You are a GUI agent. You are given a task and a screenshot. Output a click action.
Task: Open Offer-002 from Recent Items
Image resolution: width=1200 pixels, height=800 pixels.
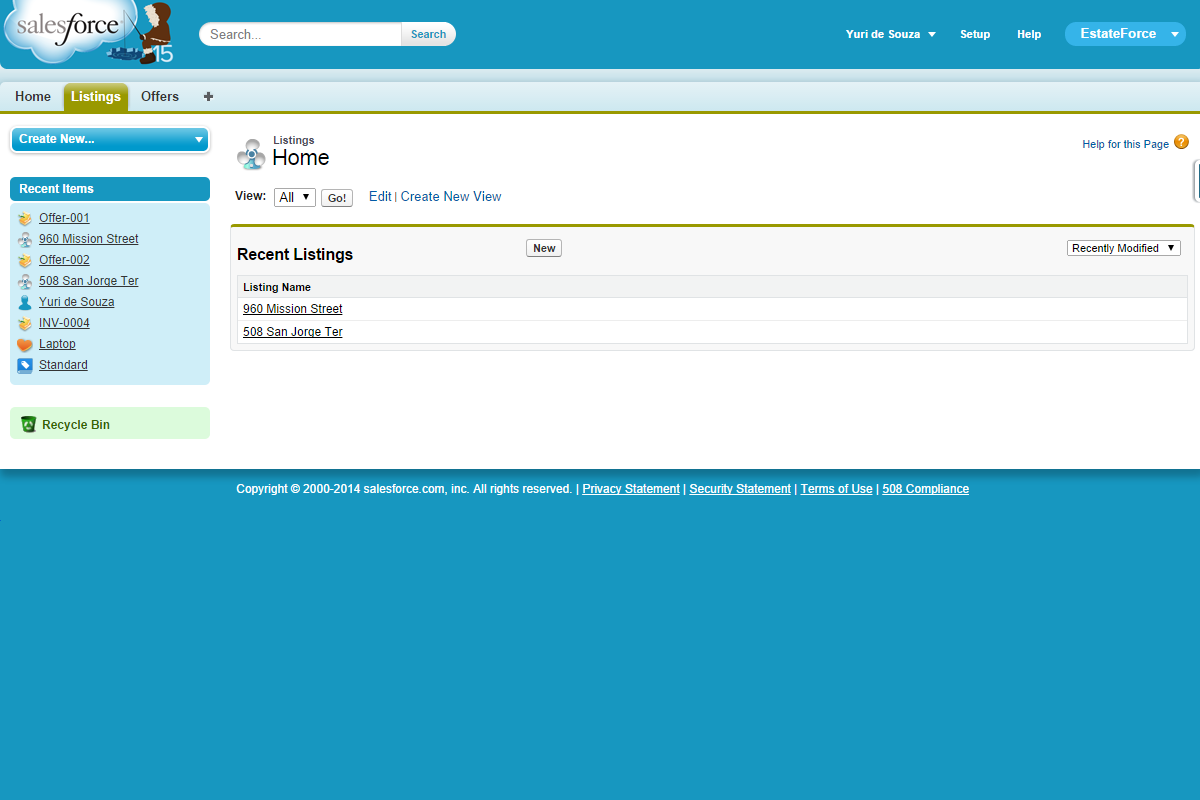click(64, 260)
